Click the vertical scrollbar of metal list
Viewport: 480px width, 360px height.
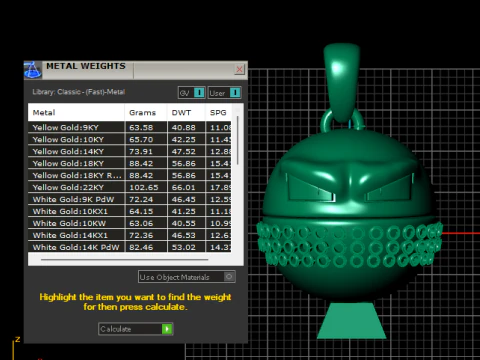[238, 140]
